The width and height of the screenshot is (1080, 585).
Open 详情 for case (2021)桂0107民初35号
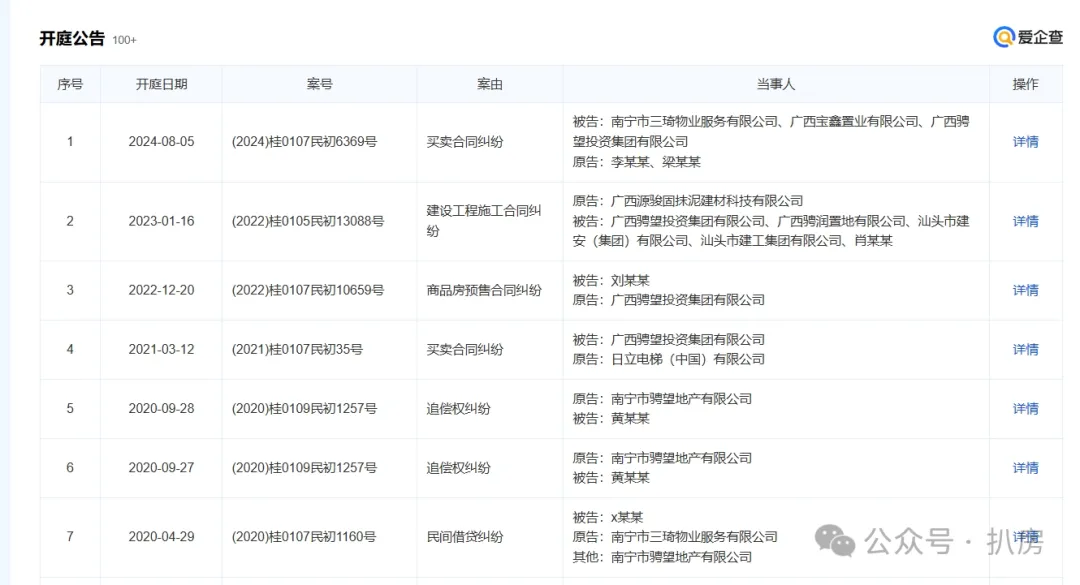click(1025, 349)
